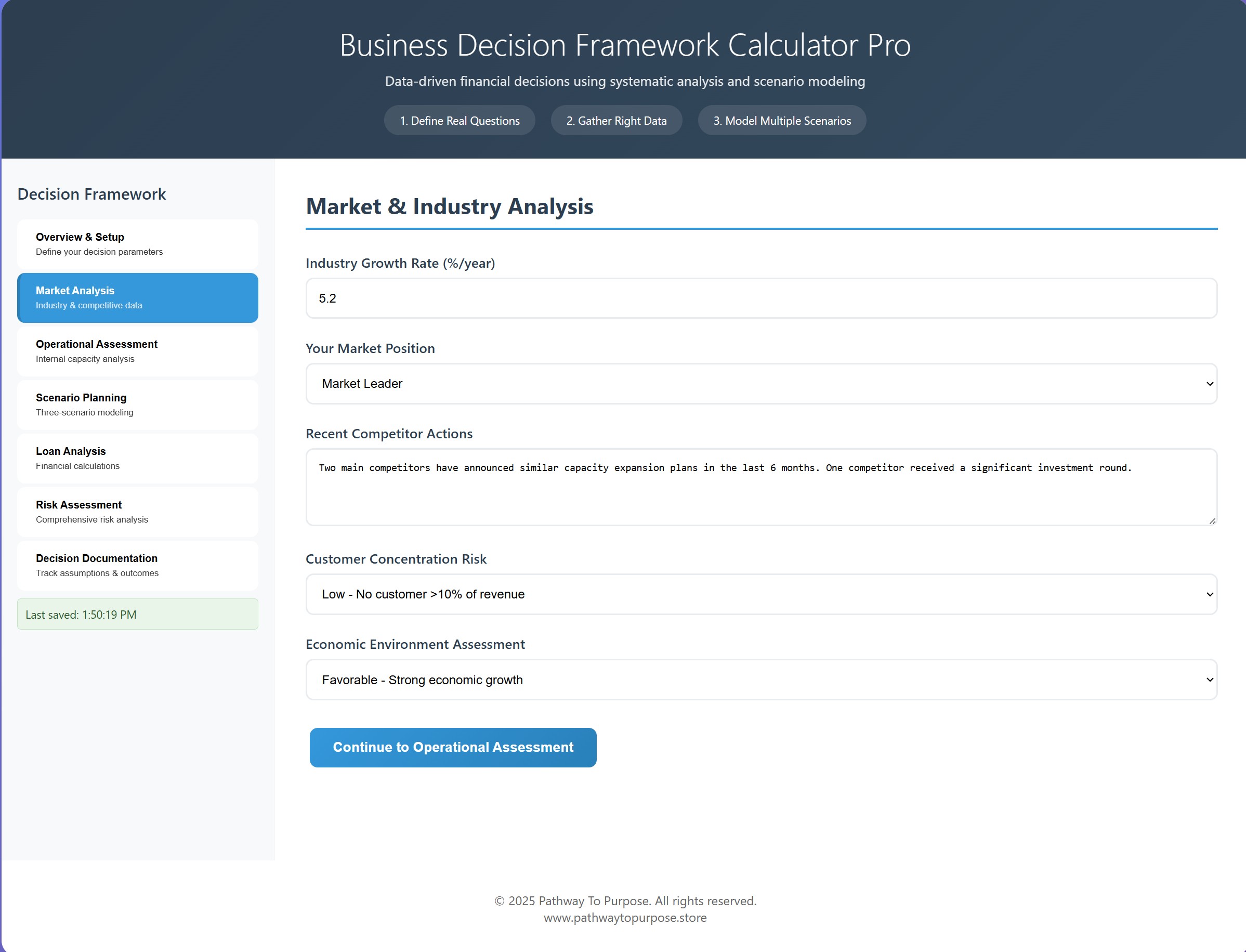Open the Overview & Setup section

click(138, 244)
